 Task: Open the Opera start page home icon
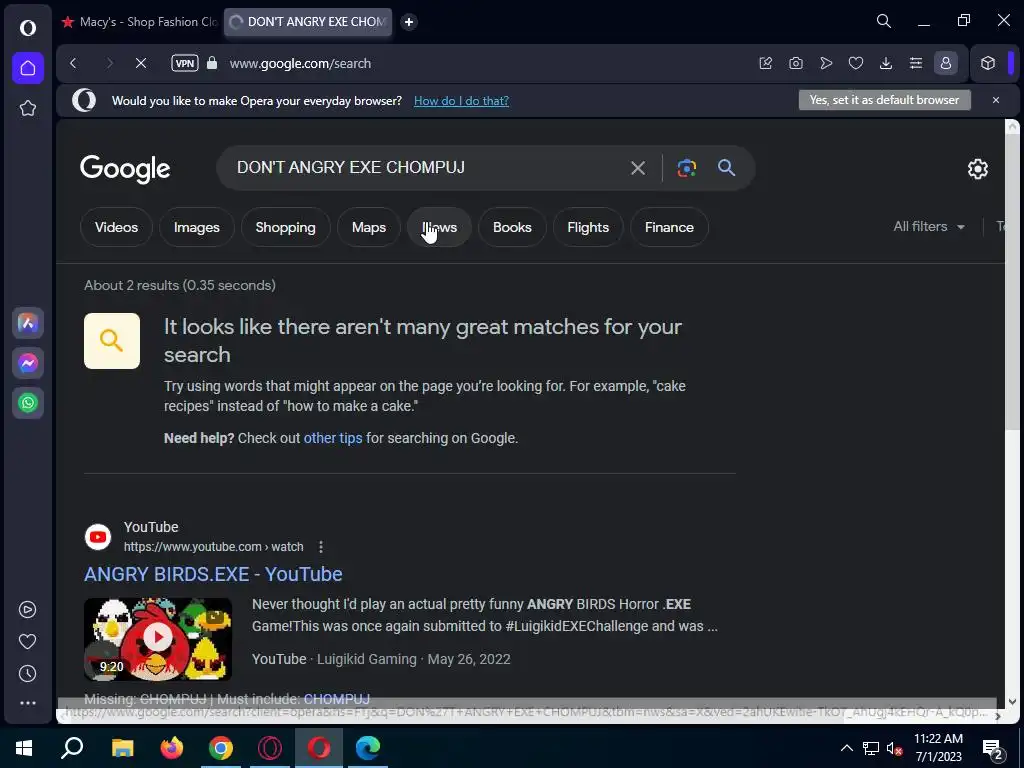point(27,68)
